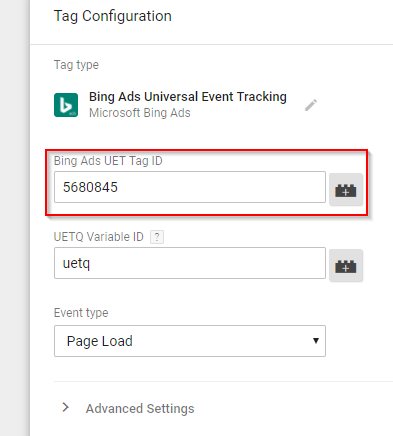This screenshot has width=393, height=436.
Task: Open variable picker beside the uetq field
Action: [346, 266]
